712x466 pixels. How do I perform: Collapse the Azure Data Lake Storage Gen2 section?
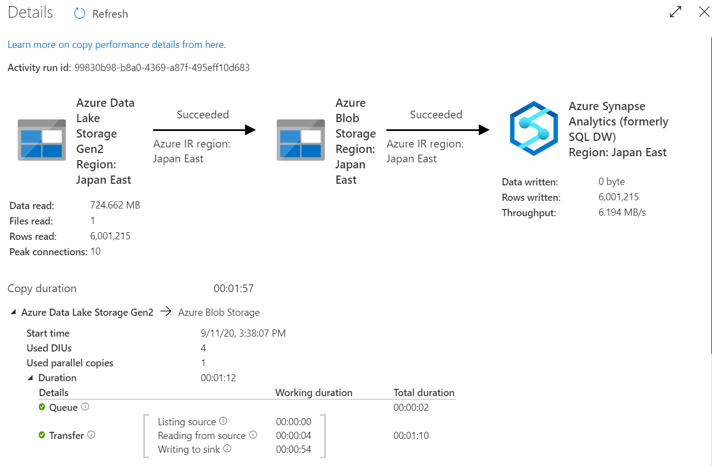tap(13, 312)
